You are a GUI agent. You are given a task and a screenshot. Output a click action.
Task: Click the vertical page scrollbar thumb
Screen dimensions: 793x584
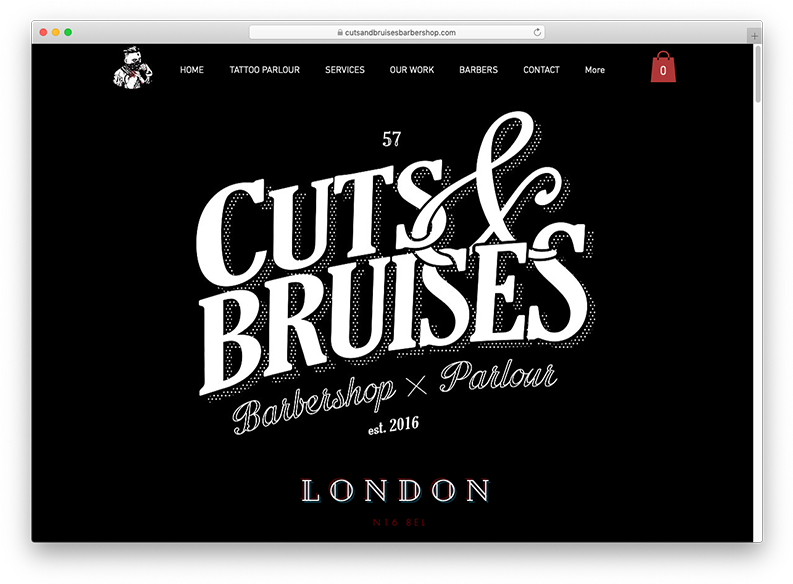click(758, 74)
